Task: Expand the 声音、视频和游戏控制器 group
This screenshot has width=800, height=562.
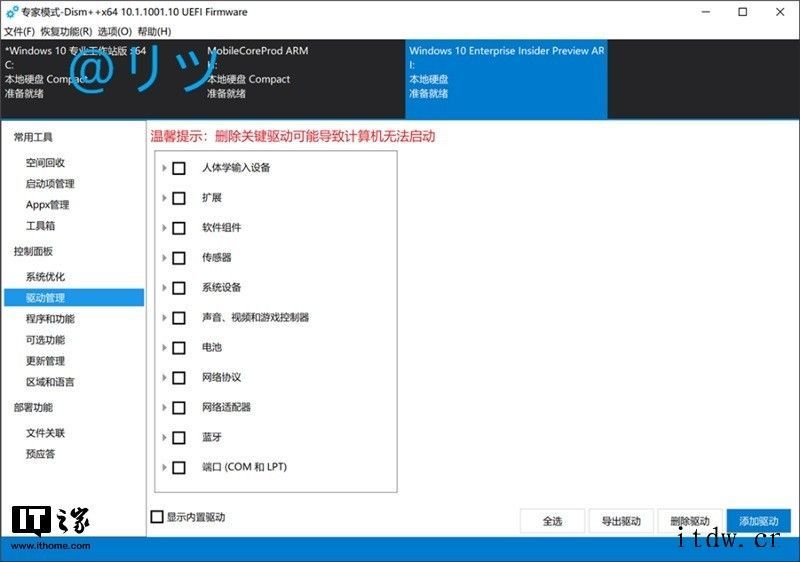Action: [164, 318]
